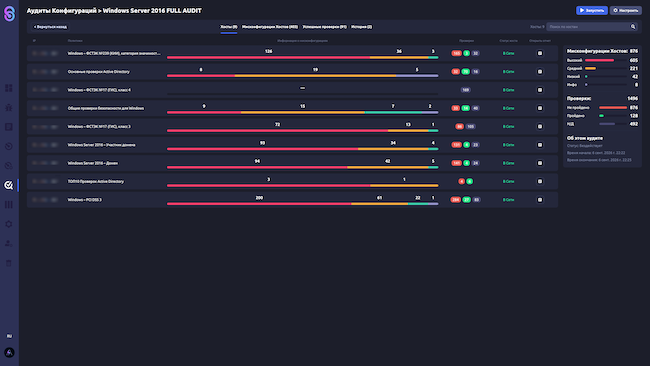Focus the host search input field
Screen dimensions: 650x366
tap(588, 27)
